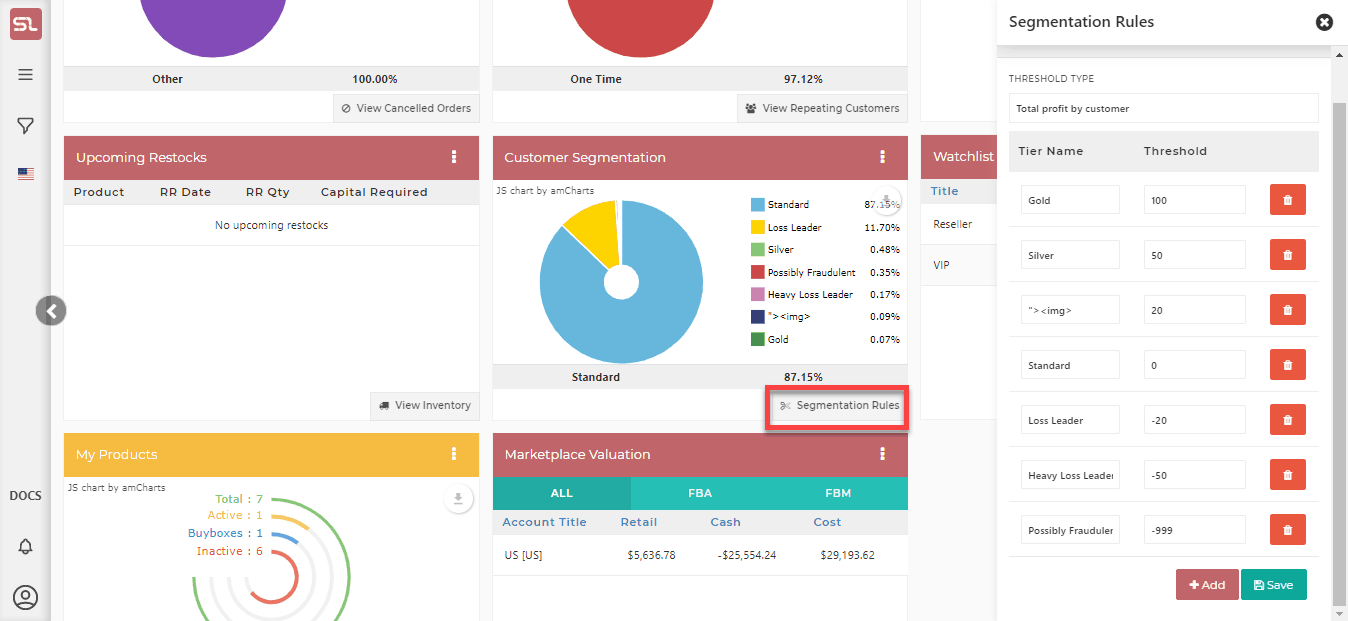
Task: Save the segmentation rules
Action: (1273, 585)
